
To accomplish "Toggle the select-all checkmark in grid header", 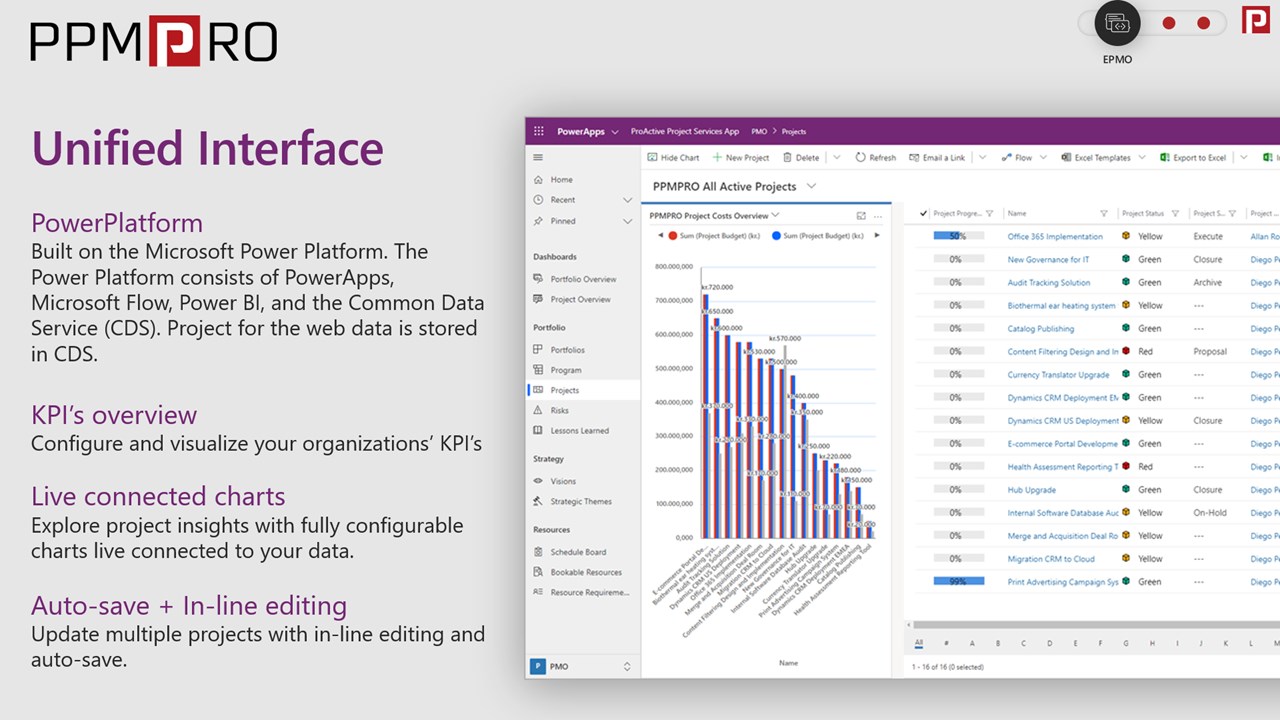I will (x=923, y=213).
